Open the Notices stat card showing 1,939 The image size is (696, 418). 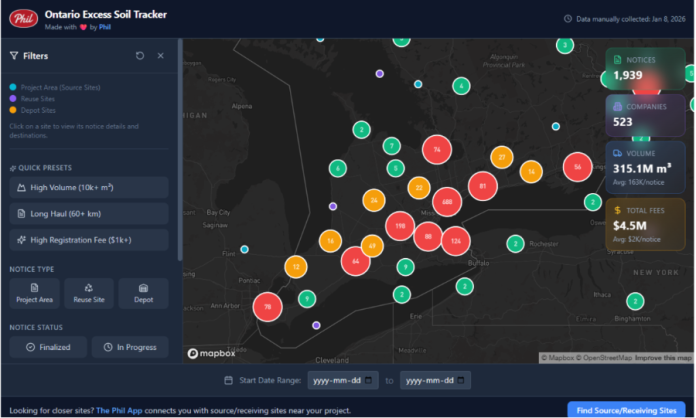(x=645, y=69)
